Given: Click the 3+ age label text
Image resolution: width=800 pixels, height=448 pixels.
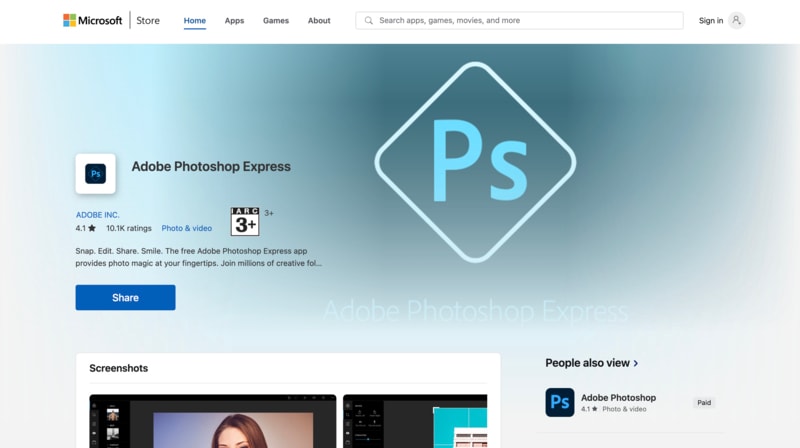Looking at the screenshot, I should click(269, 213).
